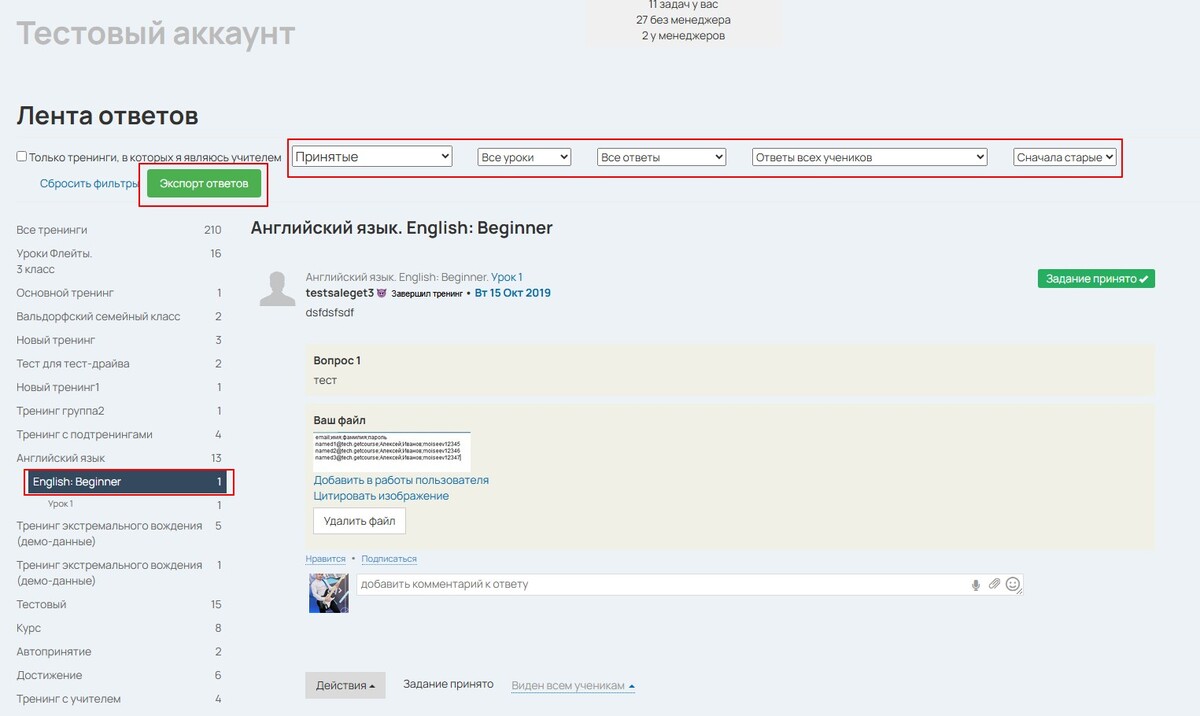
Task: Click the 'Сбросить фильтры' link
Action: tap(89, 184)
